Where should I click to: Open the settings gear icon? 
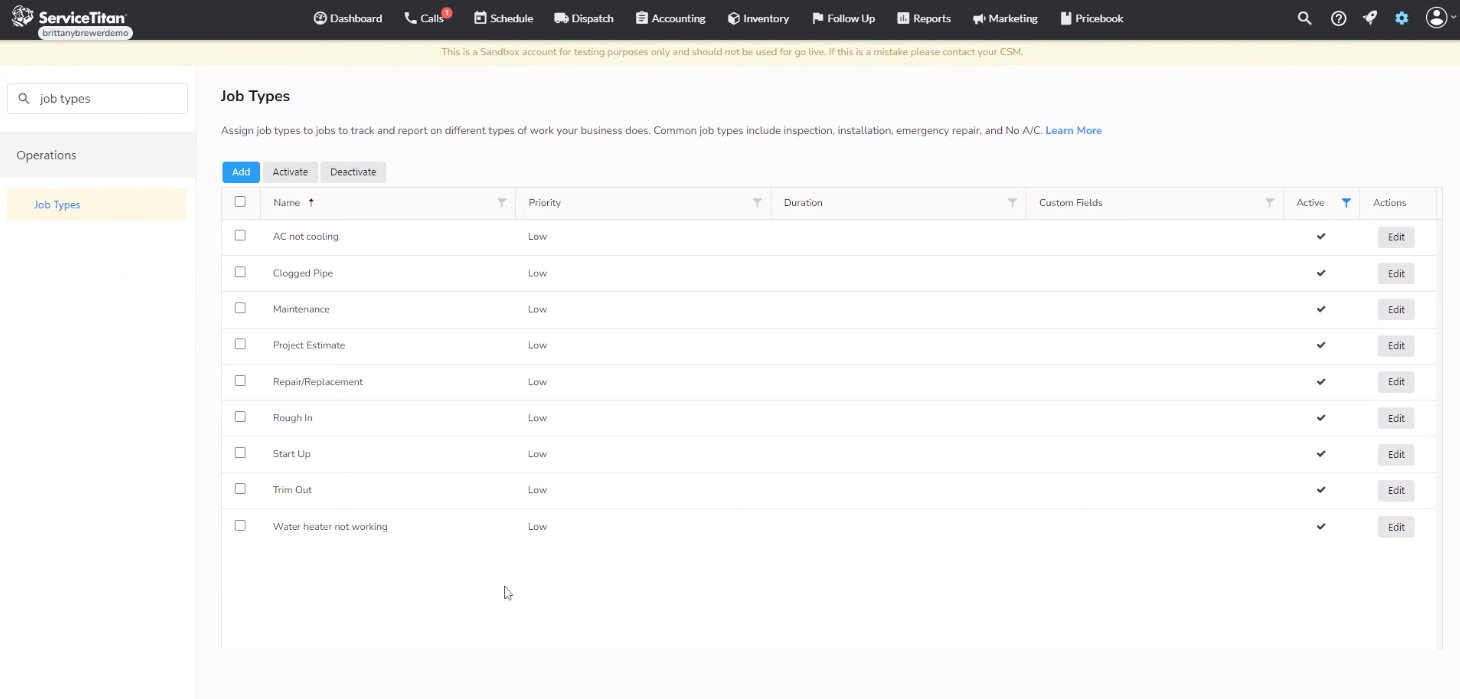tap(1401, 18)
